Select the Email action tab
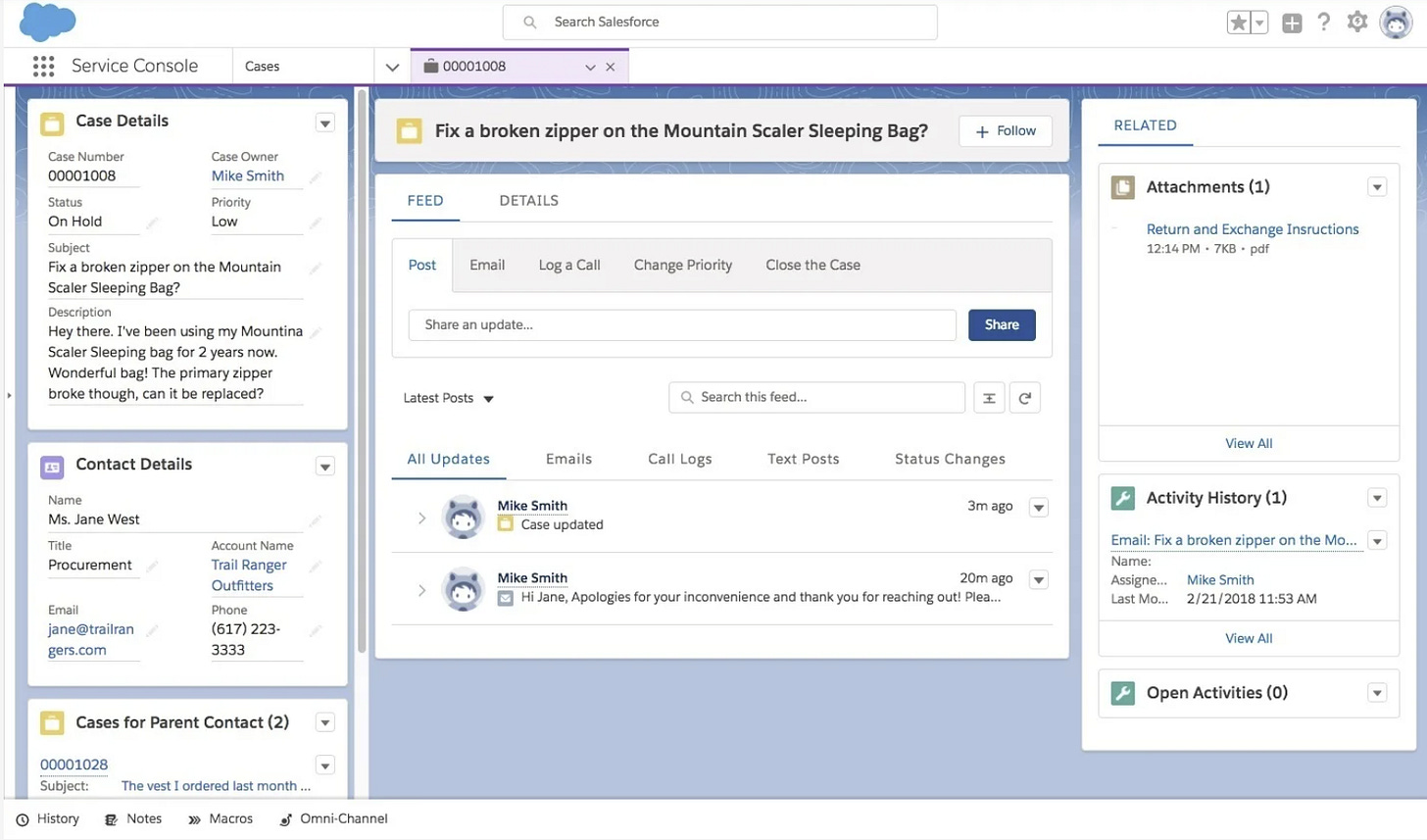 487,265
